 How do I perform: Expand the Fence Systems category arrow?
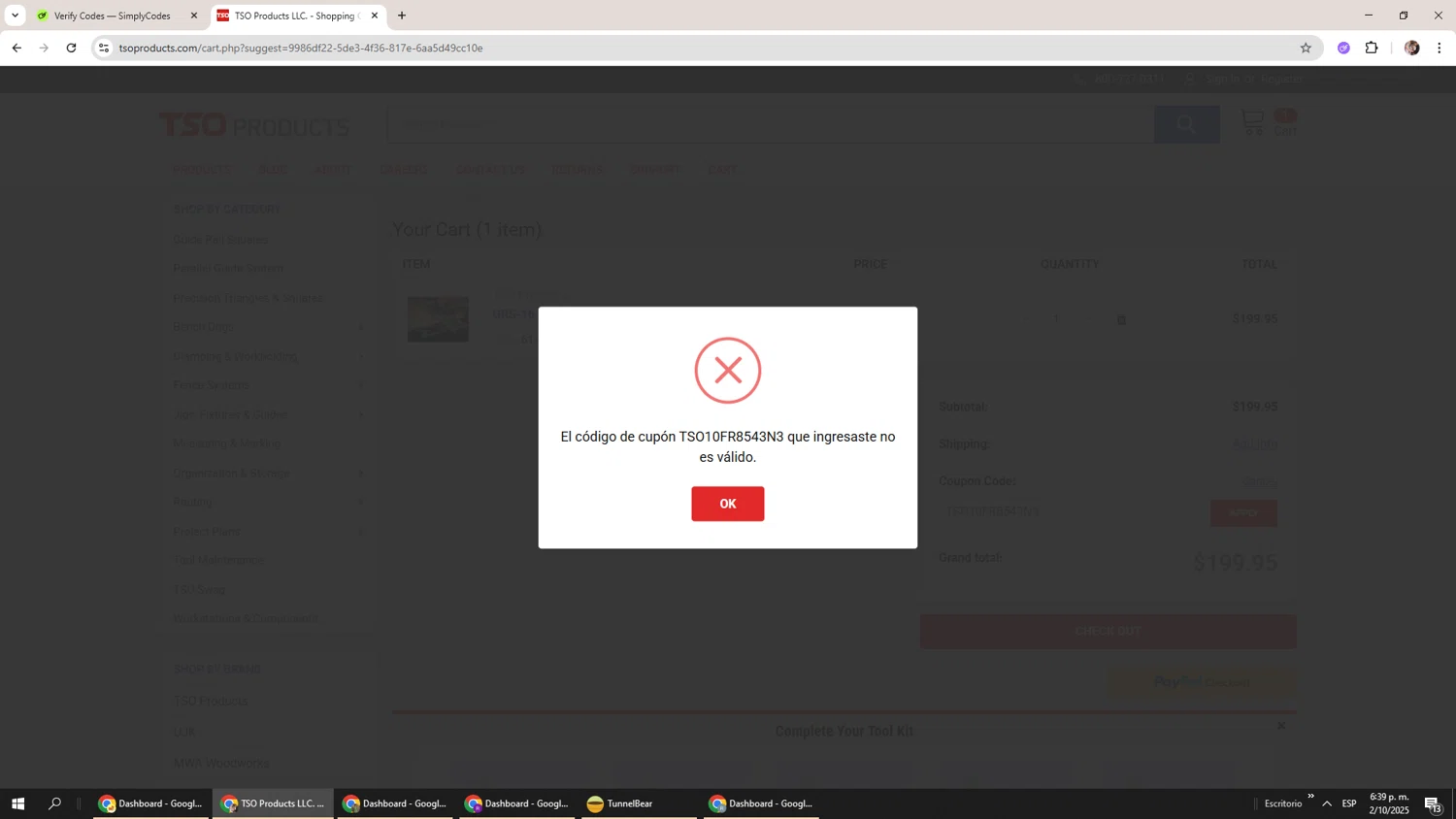361,385
